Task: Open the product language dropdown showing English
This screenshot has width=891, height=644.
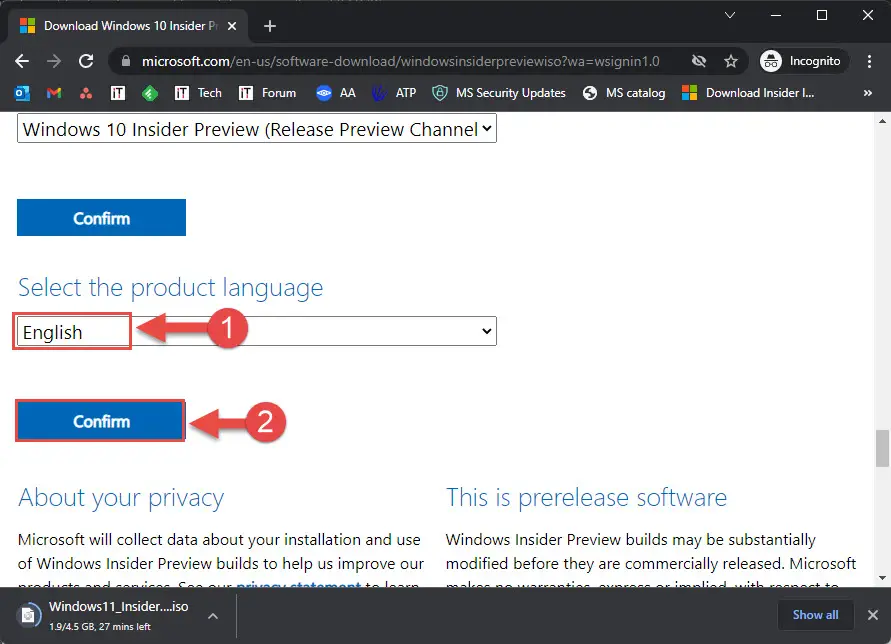Action: point(257,331)
